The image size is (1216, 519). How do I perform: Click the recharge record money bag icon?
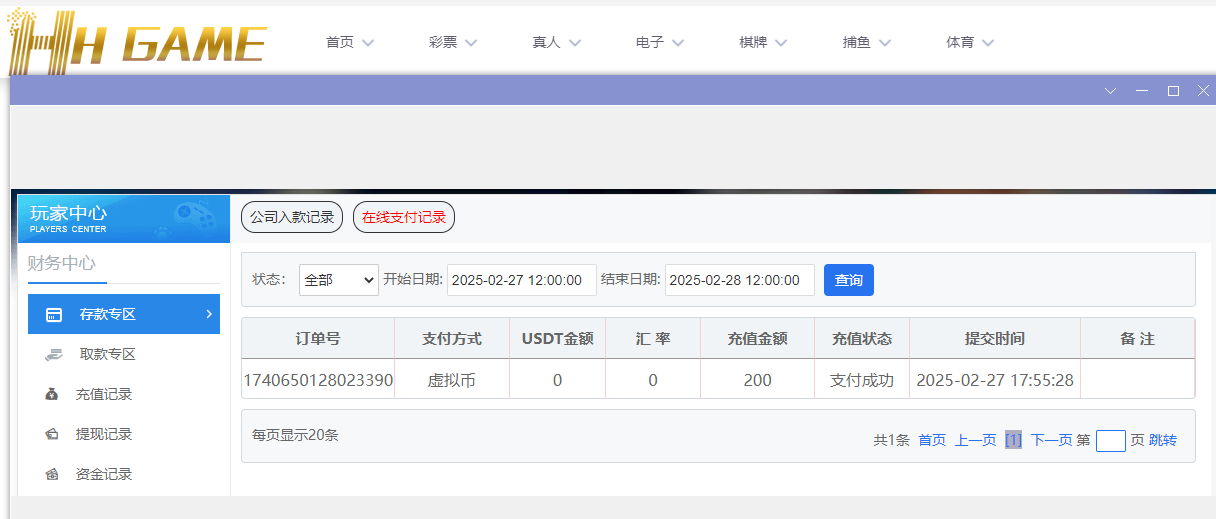tap(52, 395)
